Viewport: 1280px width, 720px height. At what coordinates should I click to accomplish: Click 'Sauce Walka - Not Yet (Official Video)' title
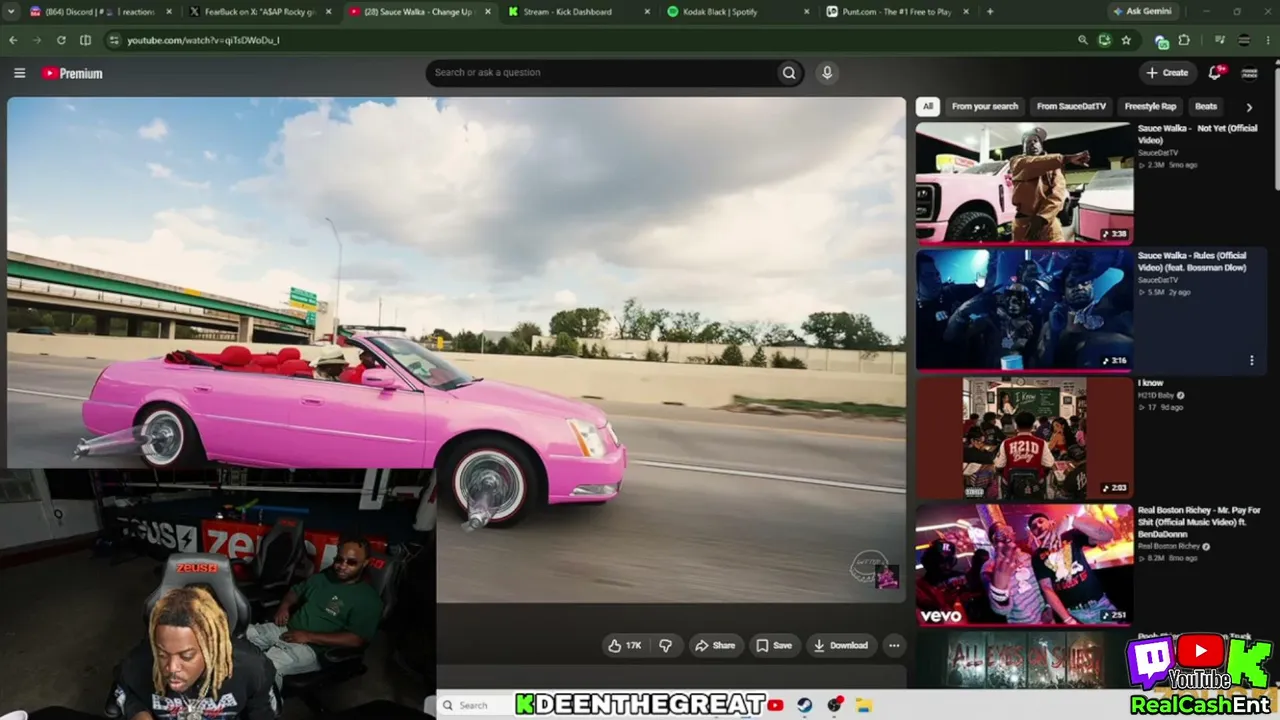1197,134
